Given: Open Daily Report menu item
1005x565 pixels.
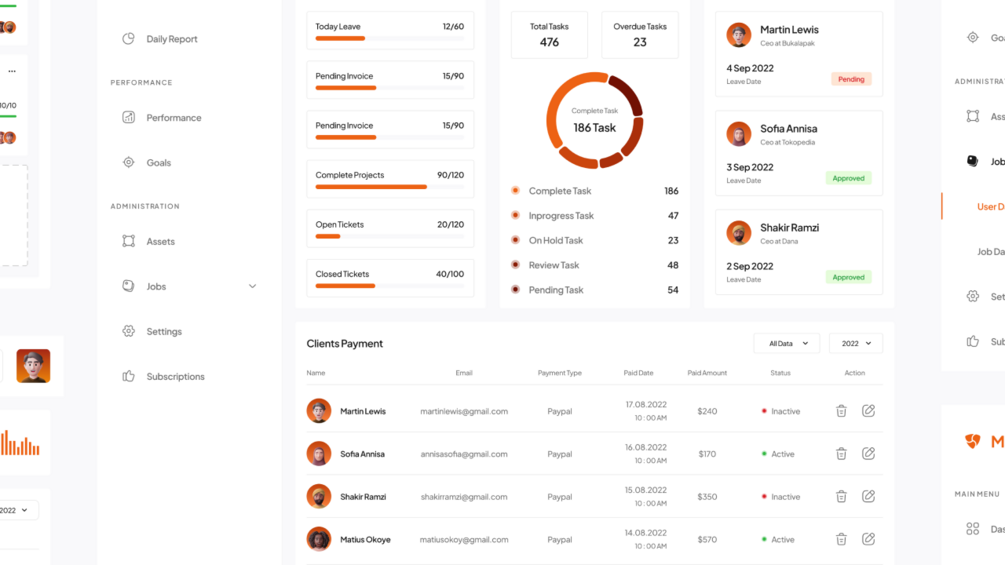Looking at the screenshot, I should coord(172,39).
